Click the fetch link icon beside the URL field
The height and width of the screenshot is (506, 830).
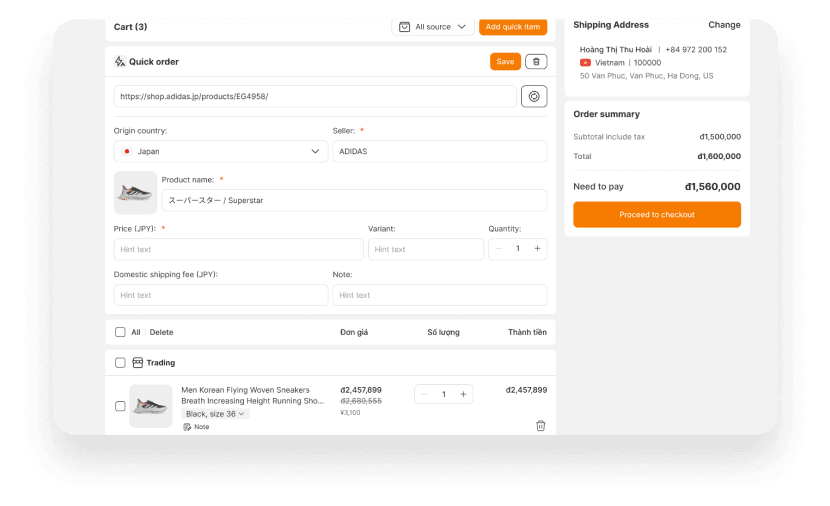tap(534, 96)
